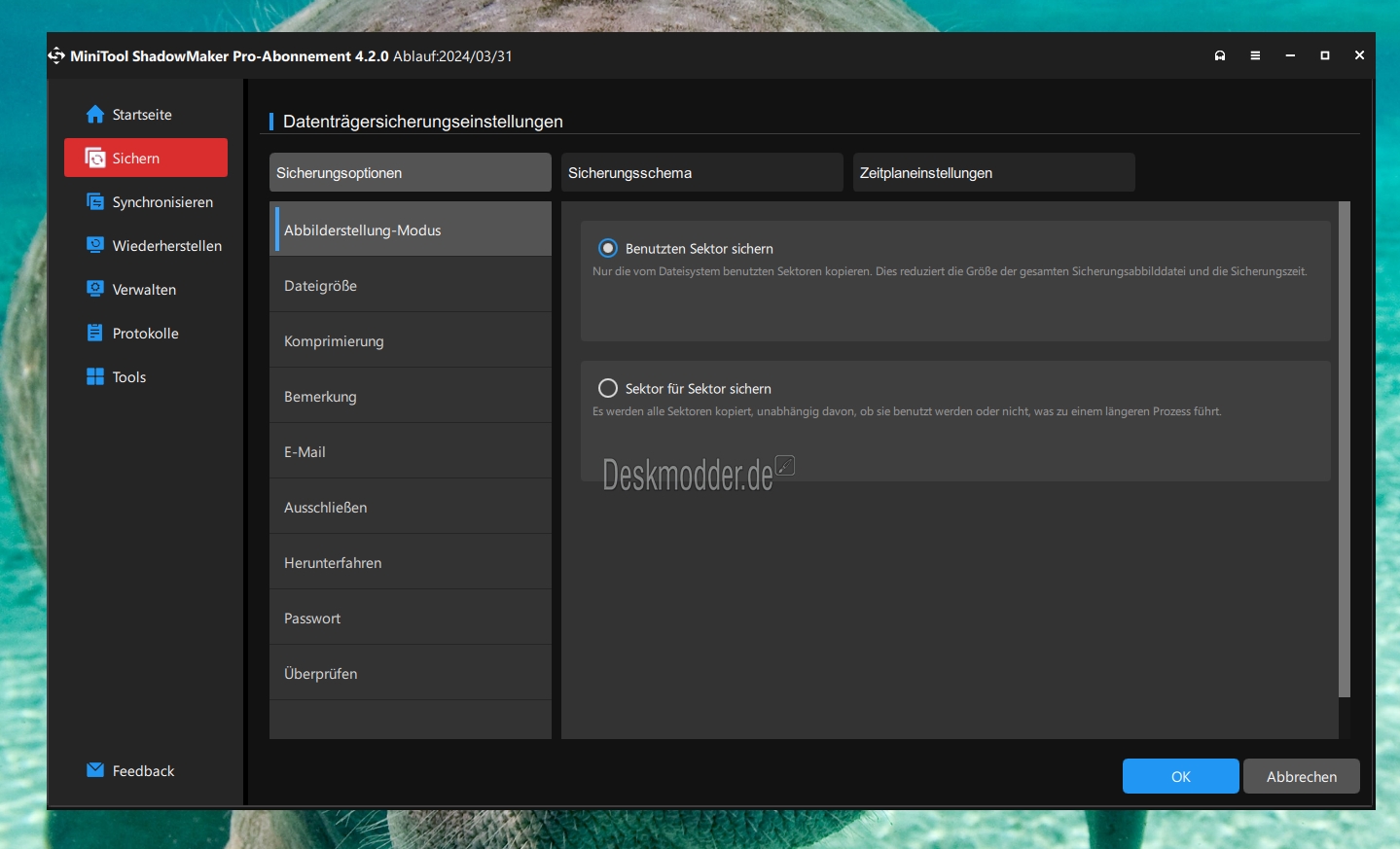Click the sector-by-sector description text

907,411
